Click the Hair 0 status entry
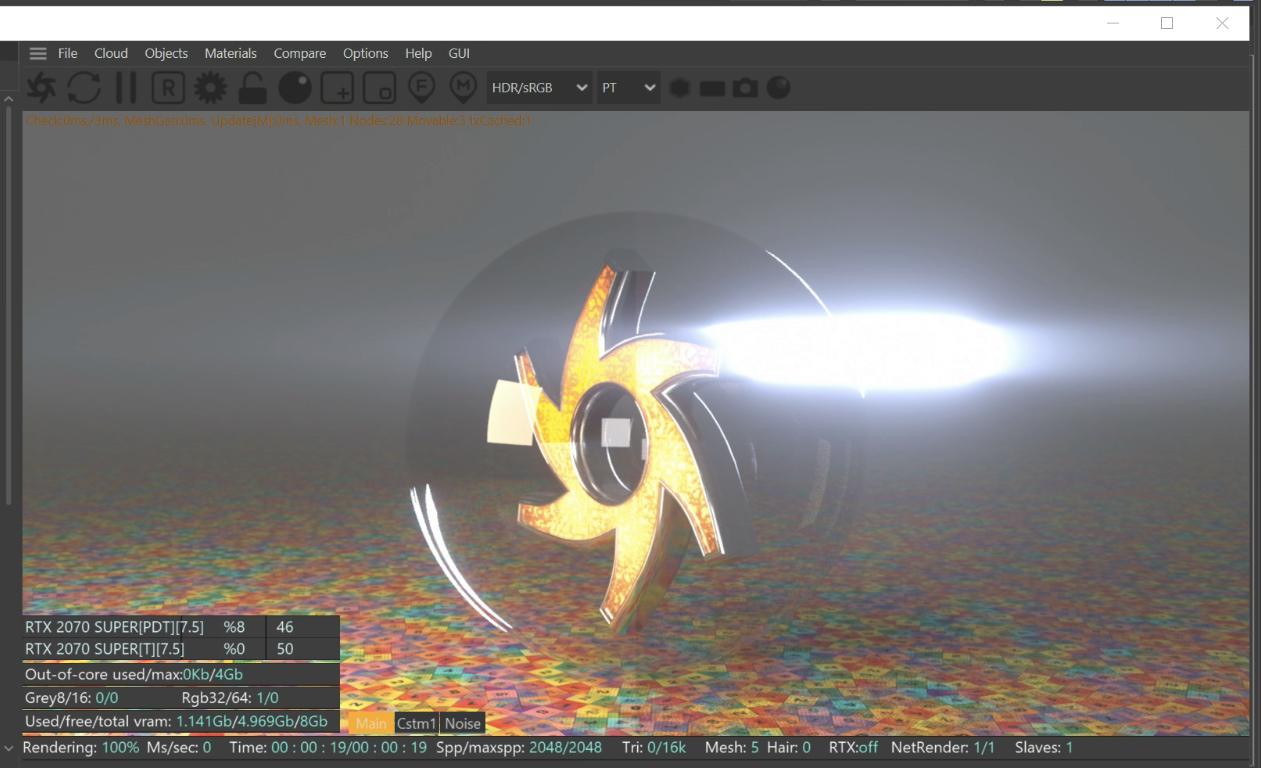Image resolution: width=1261 pixels, height=768 pixels. (789, 747)
